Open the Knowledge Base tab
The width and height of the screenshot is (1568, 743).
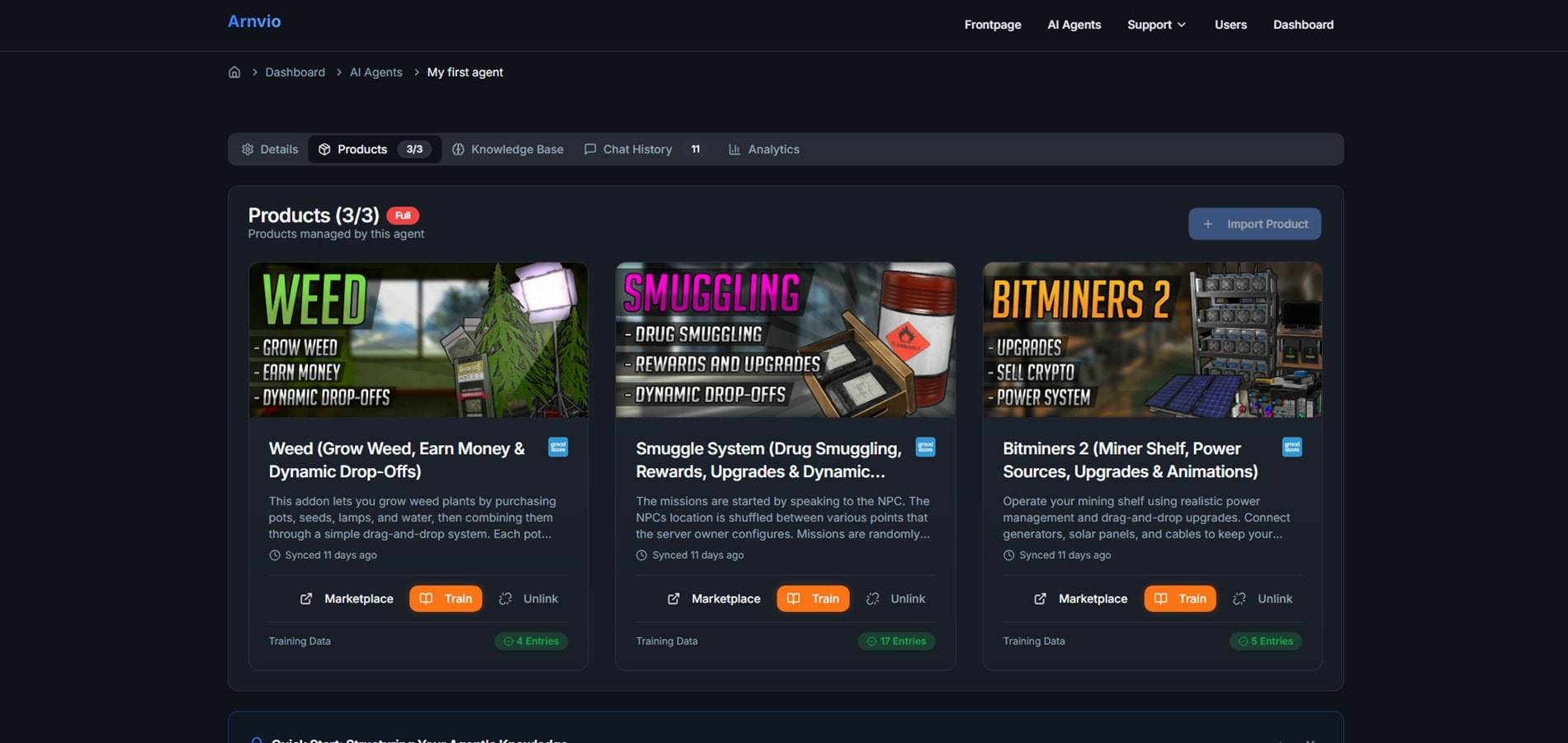(508, 149)
